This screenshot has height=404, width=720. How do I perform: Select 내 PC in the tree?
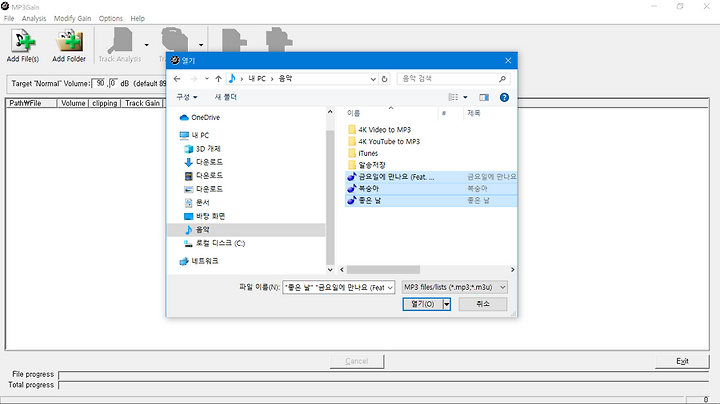pos(195,135)
